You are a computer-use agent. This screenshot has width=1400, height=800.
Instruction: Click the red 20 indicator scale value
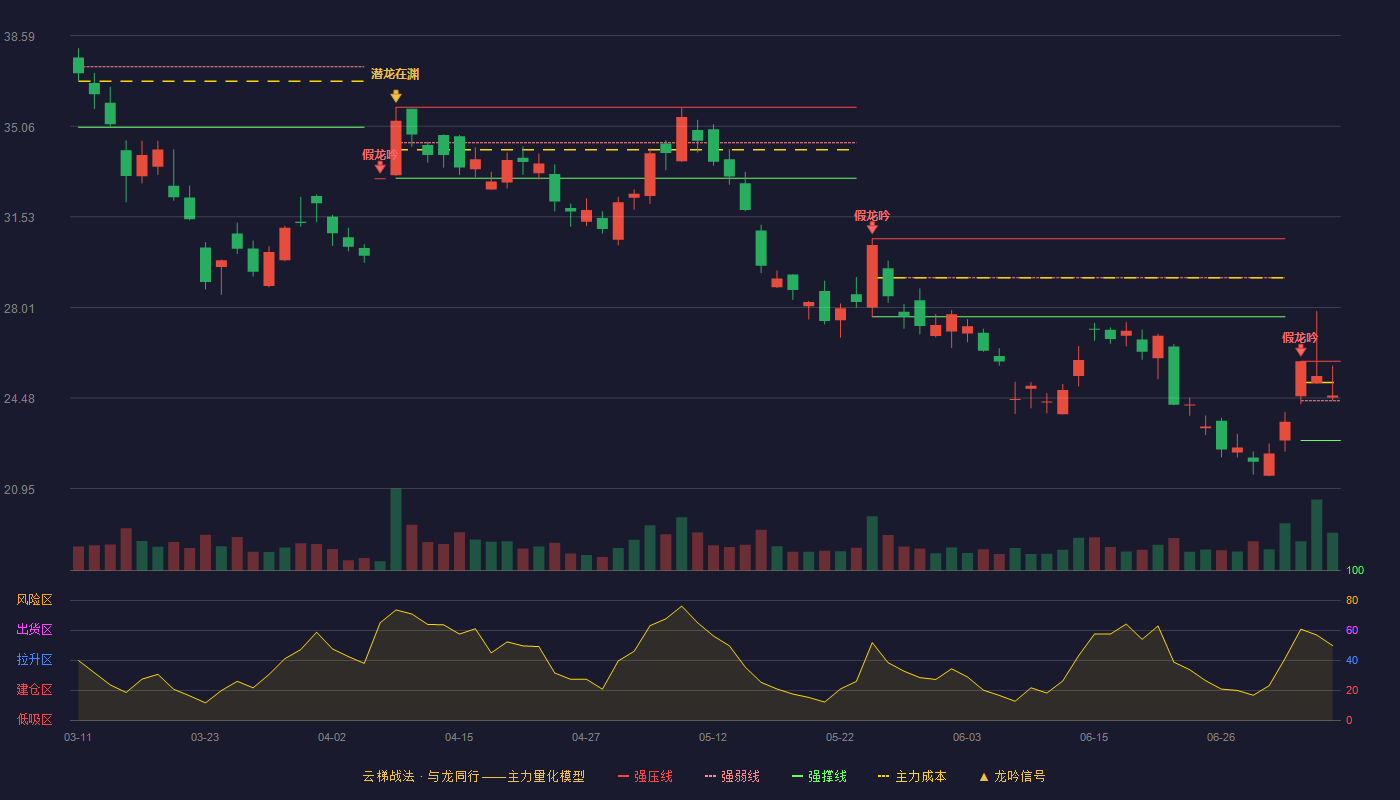click(x=1352, y=690)
